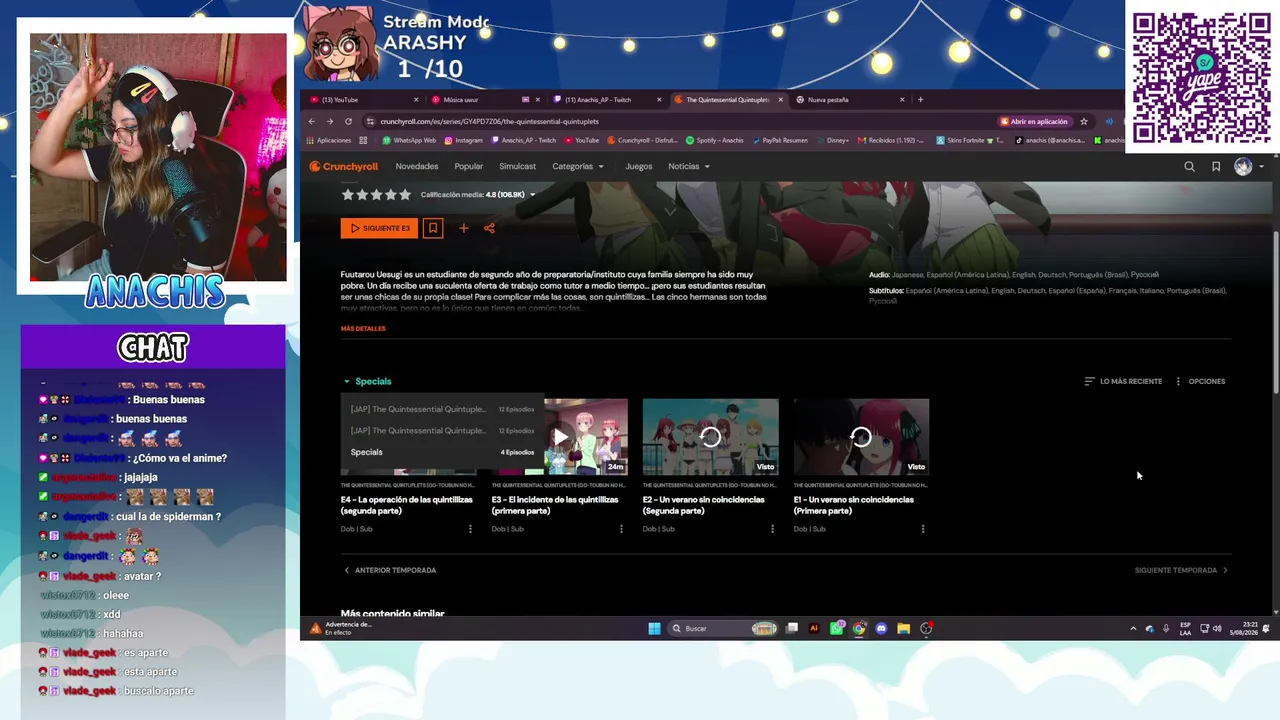The height and width of the screenshot is (720, 1280).
Task: Reload the Crunchyroll page
Action: (x=348, y=122)
